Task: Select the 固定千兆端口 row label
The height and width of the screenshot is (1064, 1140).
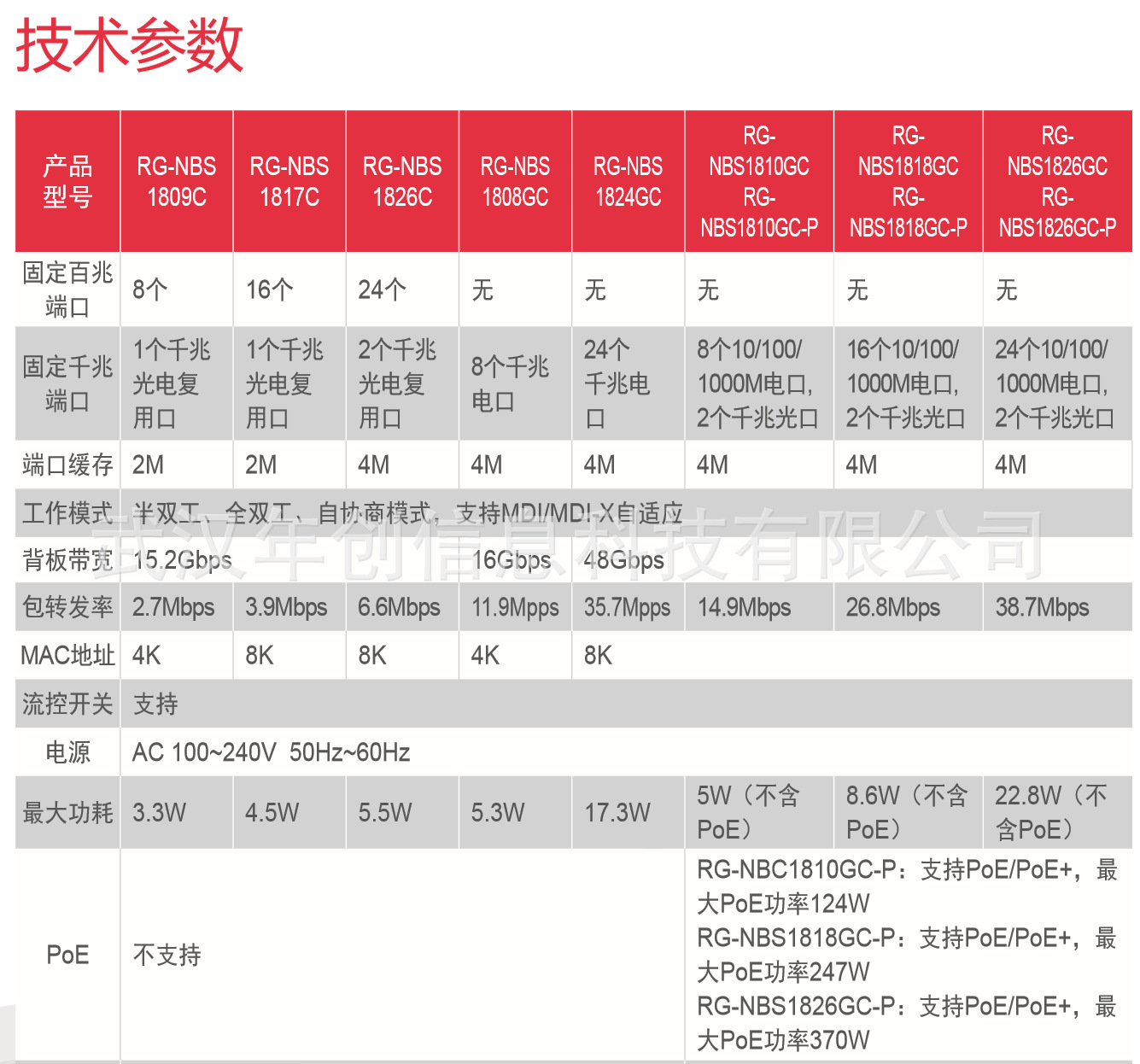Action: 67,383
